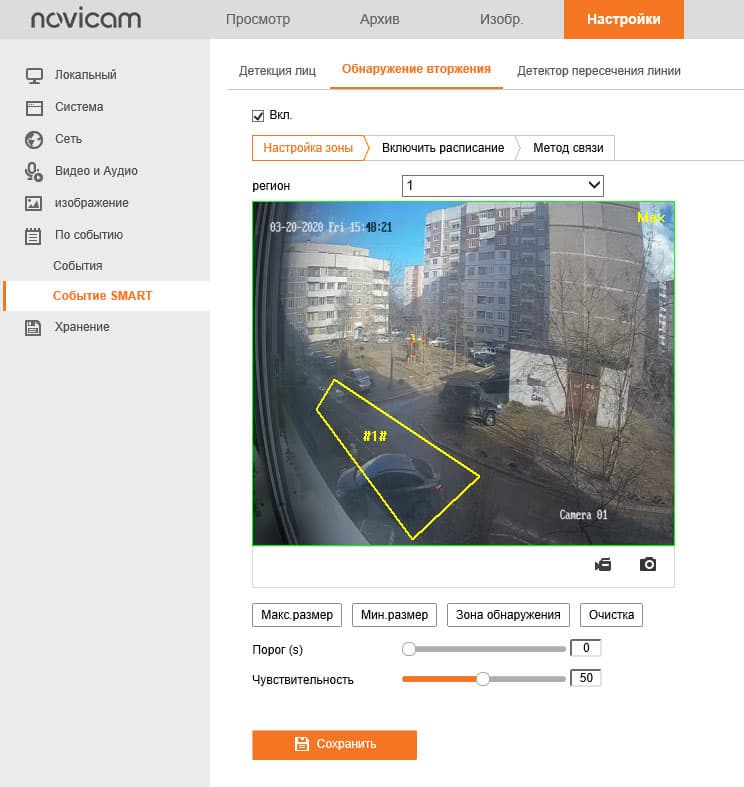
Task: Toggle the Вкл. checkbox
Action: coord(258,116)
